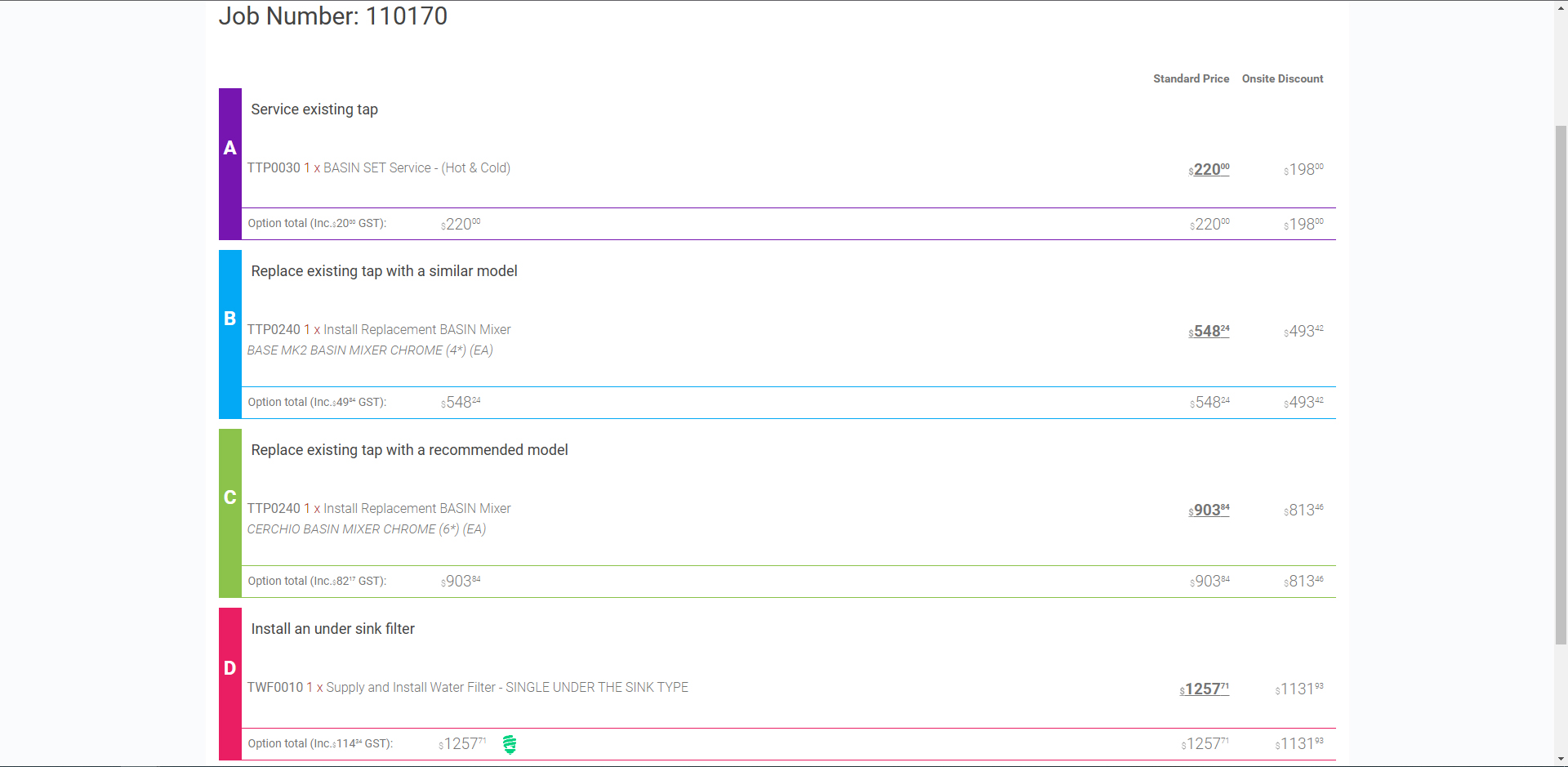Viewport: 1568px width, 767px height.
Task: Select the blue Option B badge
Action: (x=229, y=319)
